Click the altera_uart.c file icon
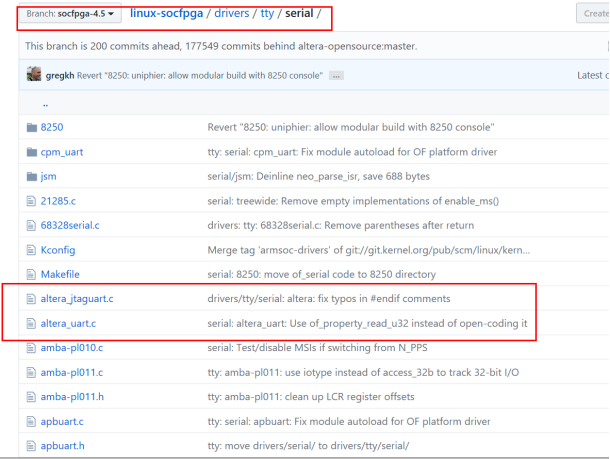This screenshot has width=610, height=459. [31, 323]
